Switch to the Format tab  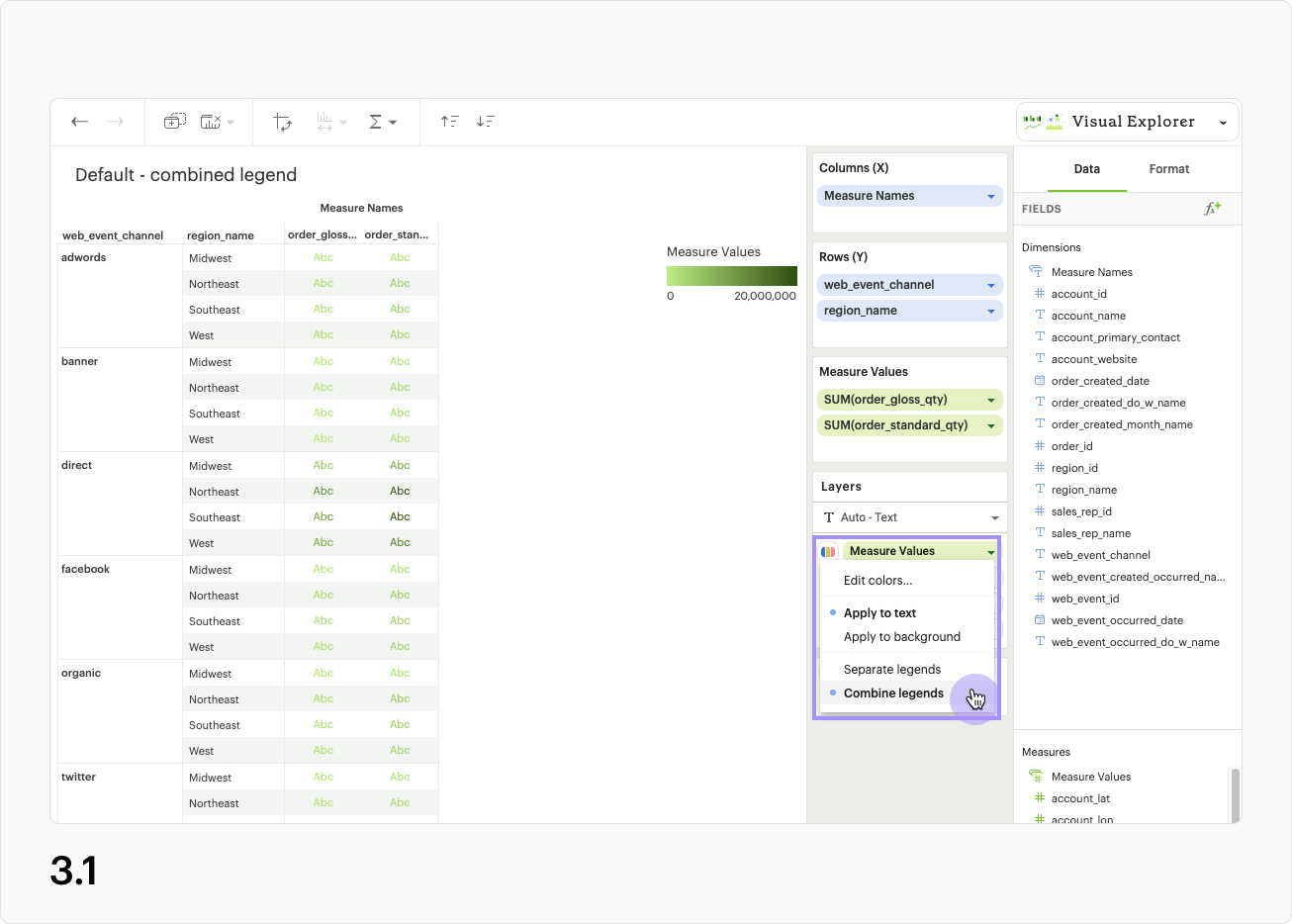click(x=1169, y=169)
